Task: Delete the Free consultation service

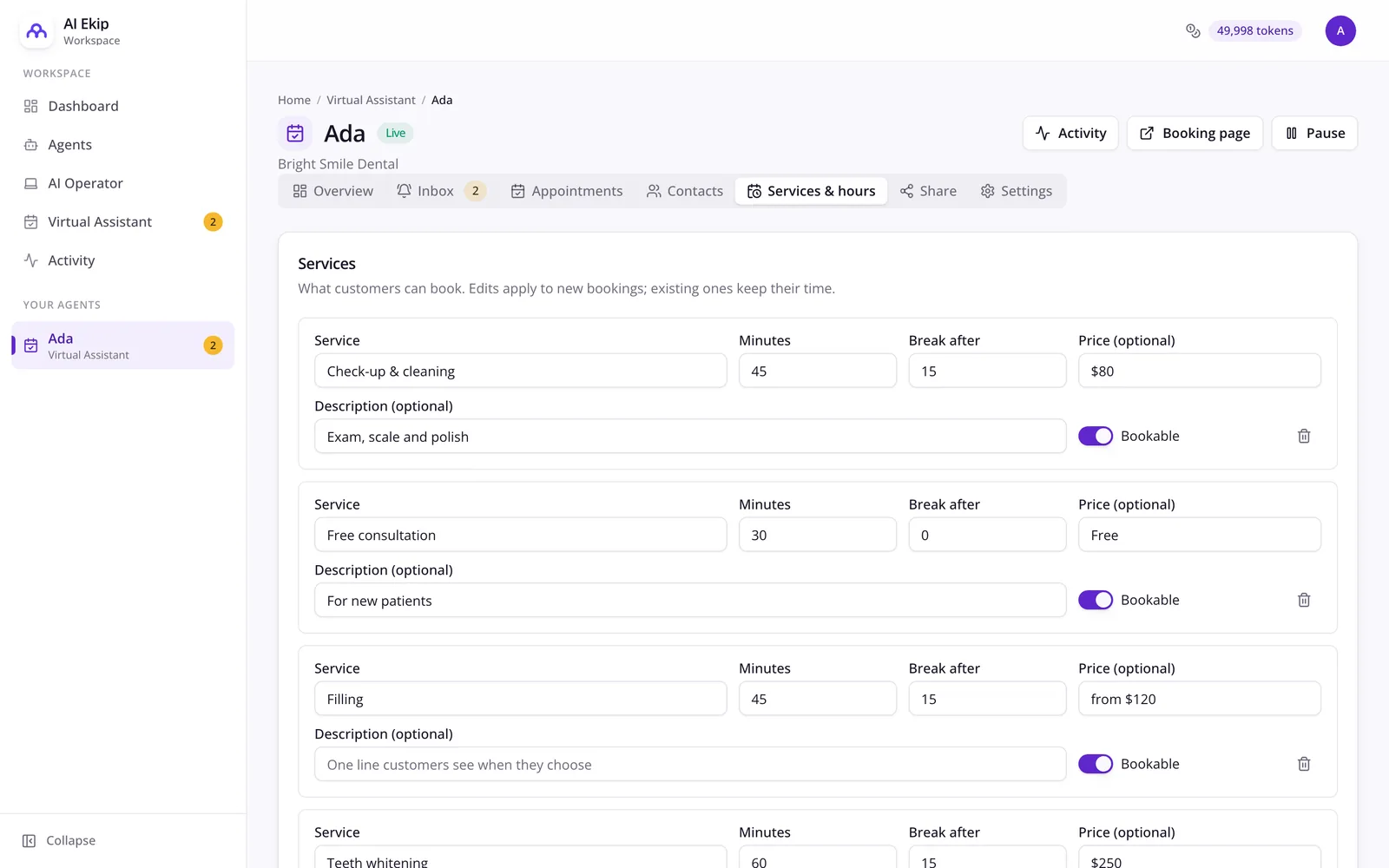Action: [1304, 600]
